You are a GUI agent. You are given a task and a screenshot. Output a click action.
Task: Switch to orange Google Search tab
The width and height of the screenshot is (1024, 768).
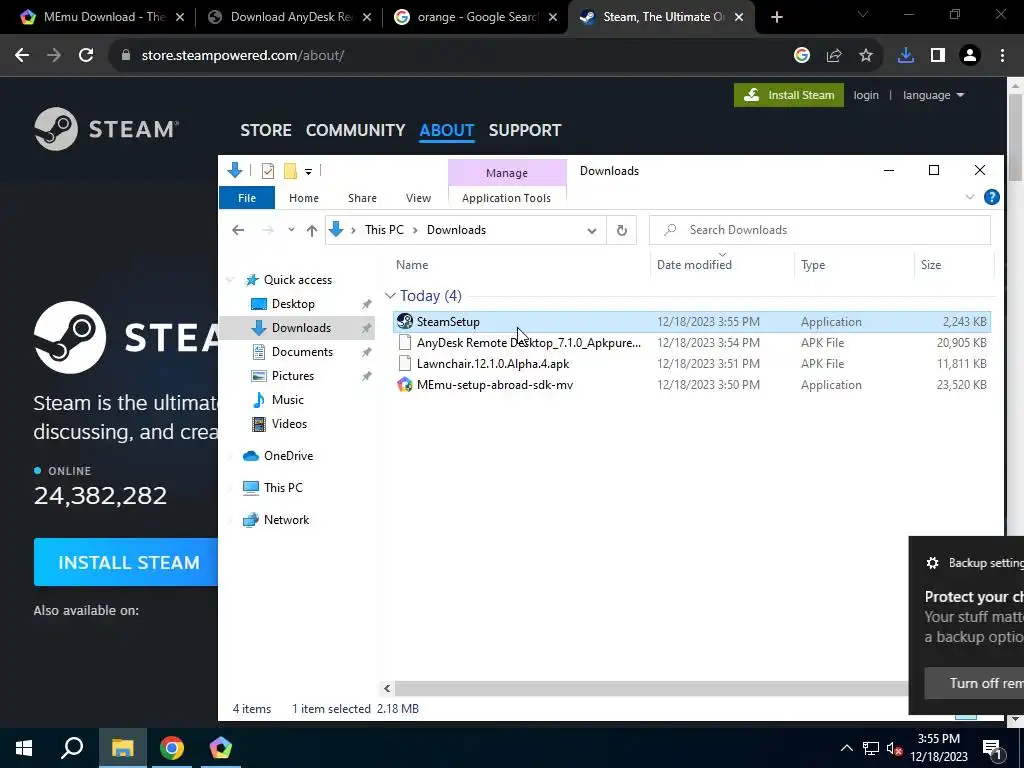coord(475,17)
